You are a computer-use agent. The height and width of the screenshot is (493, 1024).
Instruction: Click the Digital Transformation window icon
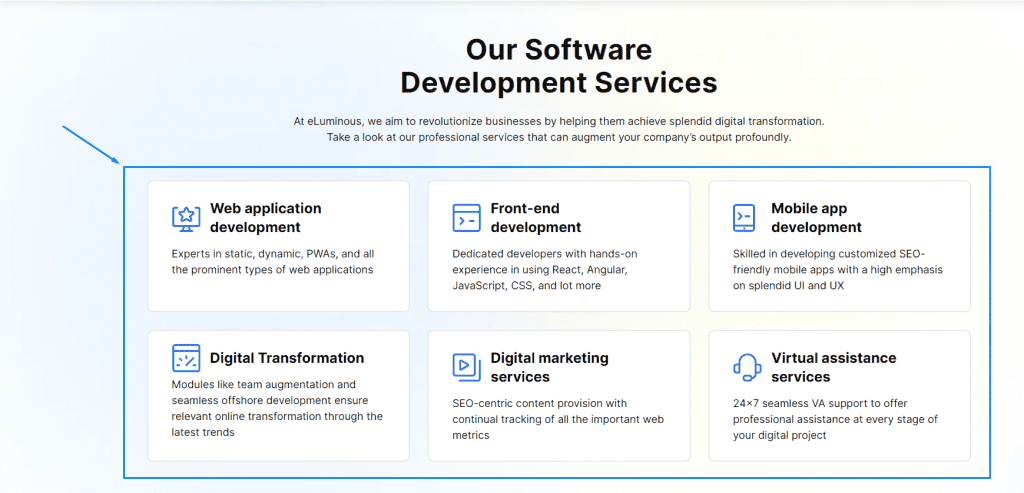click(x=186, y=358)
